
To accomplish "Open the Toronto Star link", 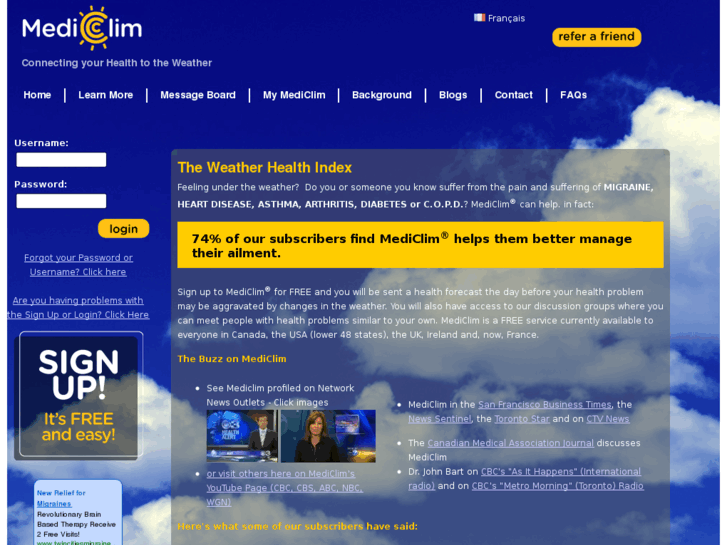I will click(x=522, y=419).
